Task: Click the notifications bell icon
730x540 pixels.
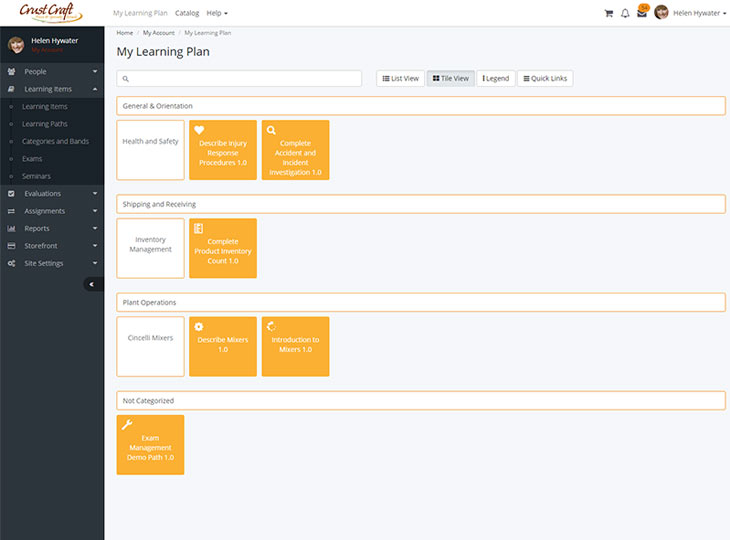Action: click(x=625, y=13)
